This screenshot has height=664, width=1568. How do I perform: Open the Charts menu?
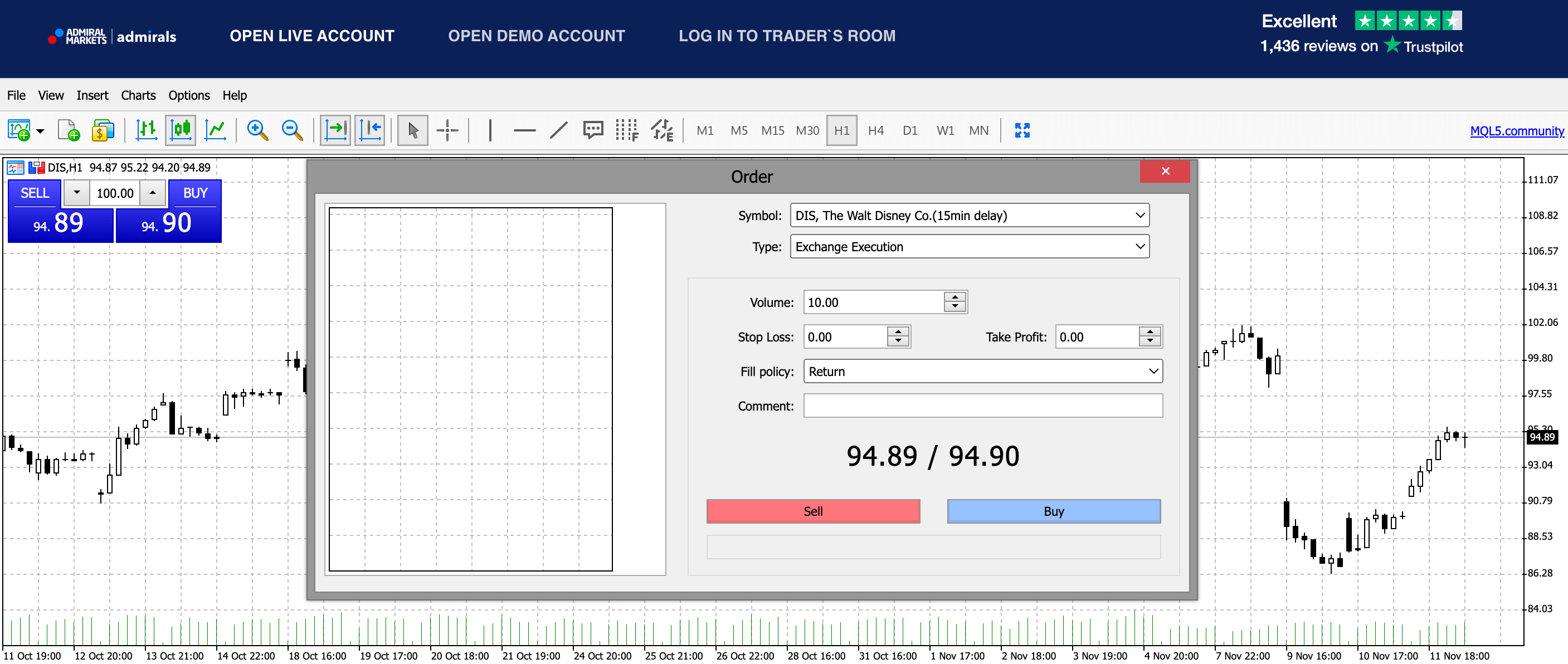(x=138, y=95)
